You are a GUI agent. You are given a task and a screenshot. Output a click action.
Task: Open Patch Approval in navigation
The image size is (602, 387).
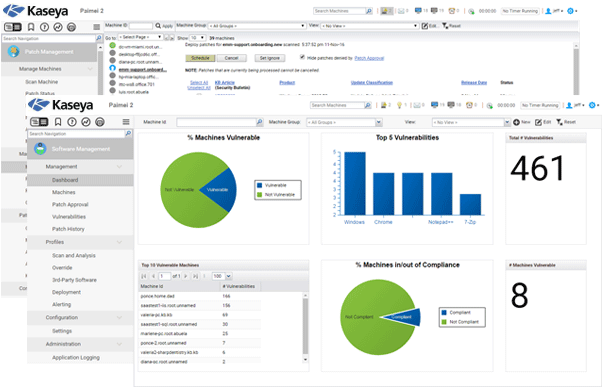(x=70, y=204)
